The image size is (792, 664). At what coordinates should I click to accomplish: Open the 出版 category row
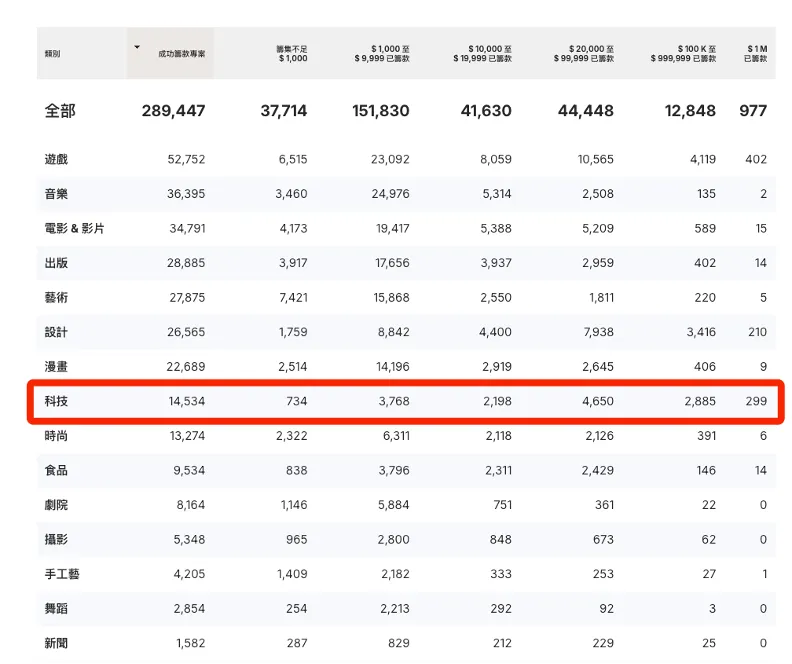[x=56, y=263]
